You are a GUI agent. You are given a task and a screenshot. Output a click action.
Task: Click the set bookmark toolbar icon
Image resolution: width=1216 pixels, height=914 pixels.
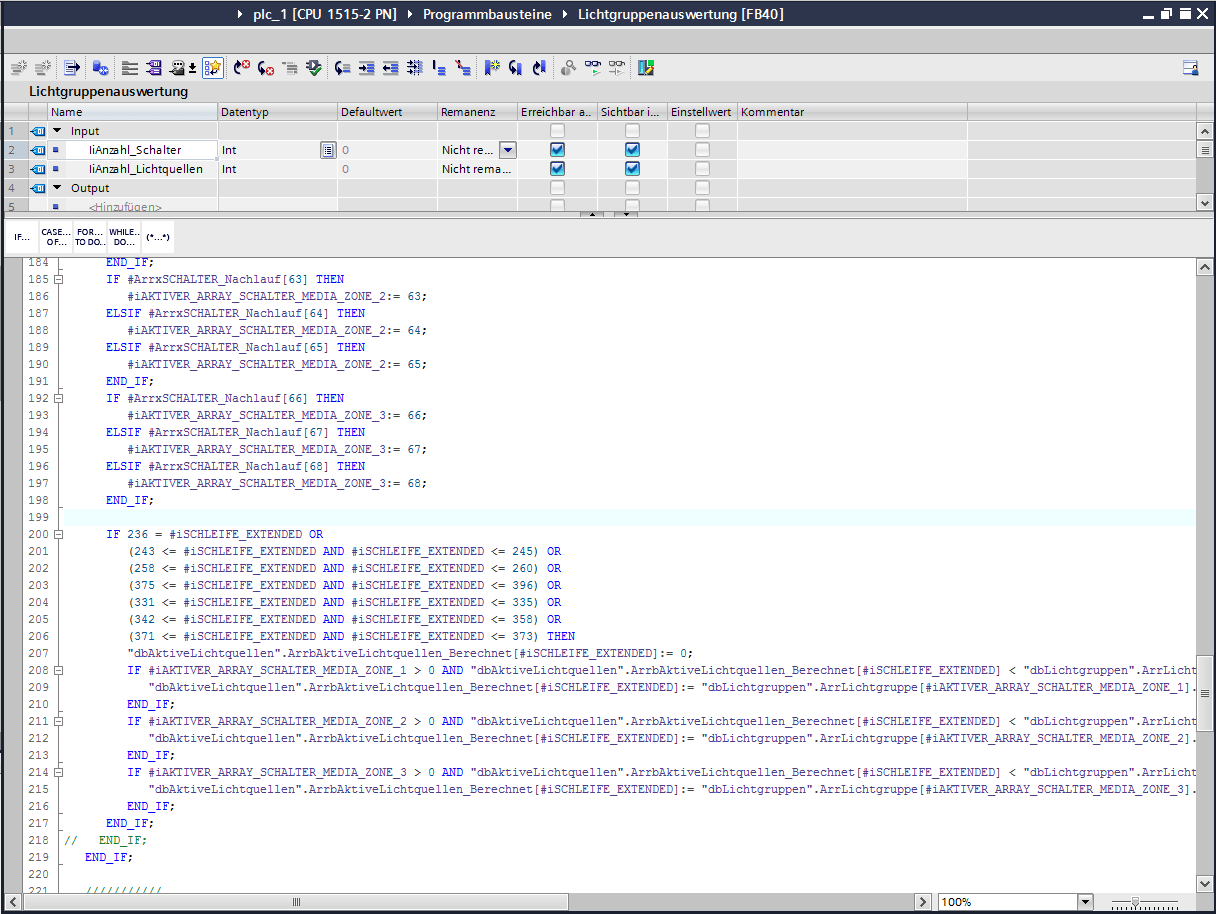(492, 68)
